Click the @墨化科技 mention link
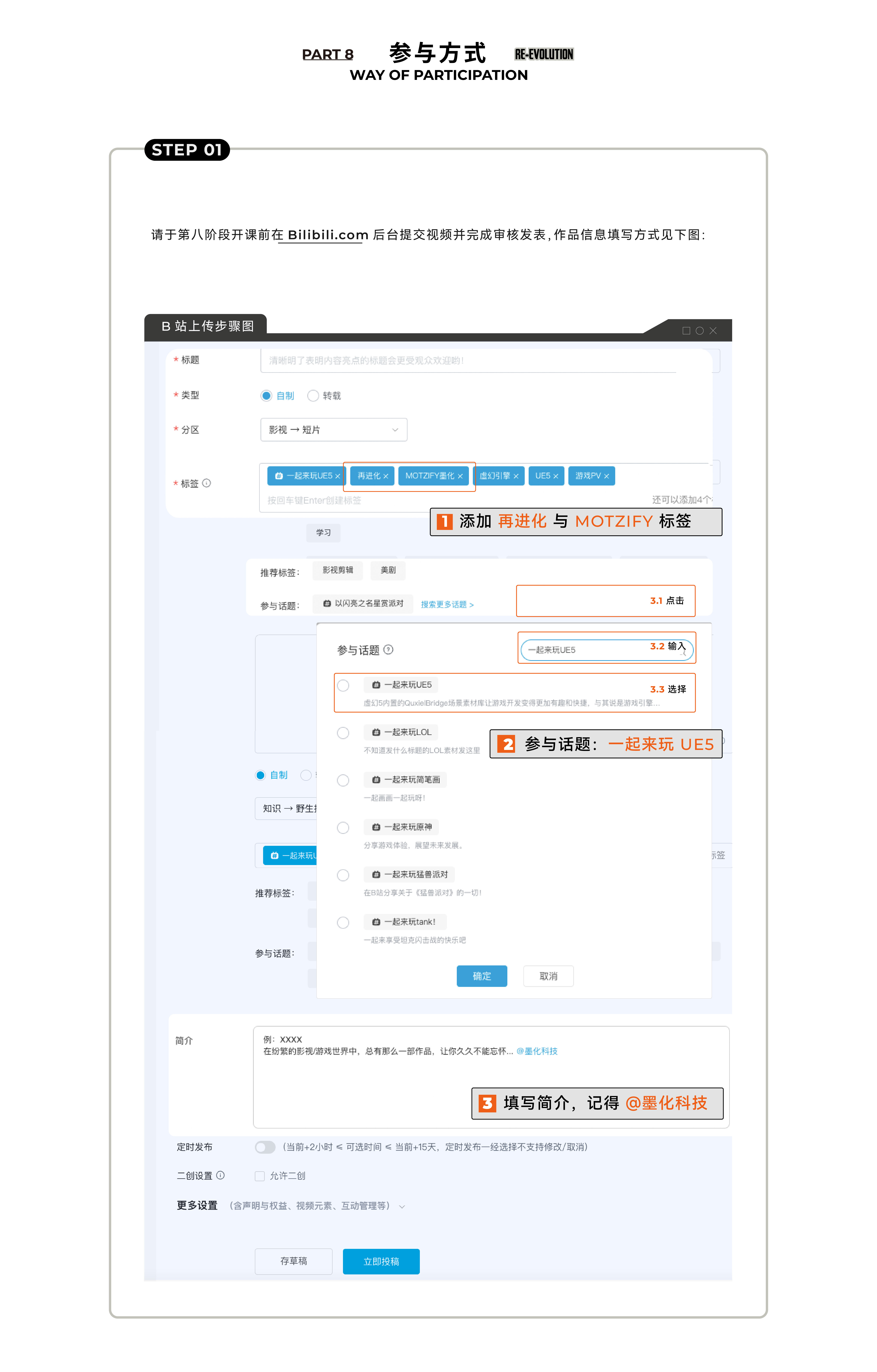The width and height of the screenshot is (877, 1372). 537,1051
